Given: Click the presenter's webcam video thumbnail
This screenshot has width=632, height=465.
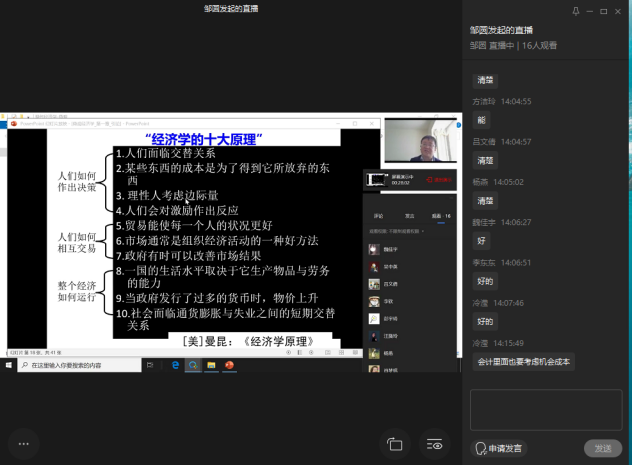Looking at the screenshot, I should (x=416, y=145).
